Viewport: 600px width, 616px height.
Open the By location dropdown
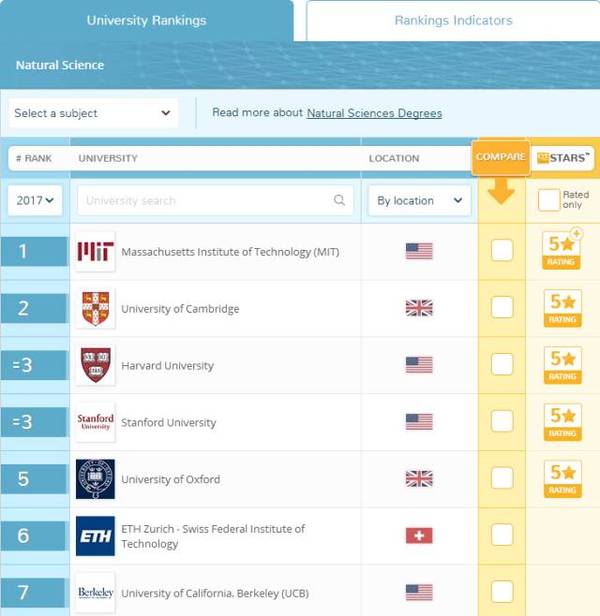[419, 200]
